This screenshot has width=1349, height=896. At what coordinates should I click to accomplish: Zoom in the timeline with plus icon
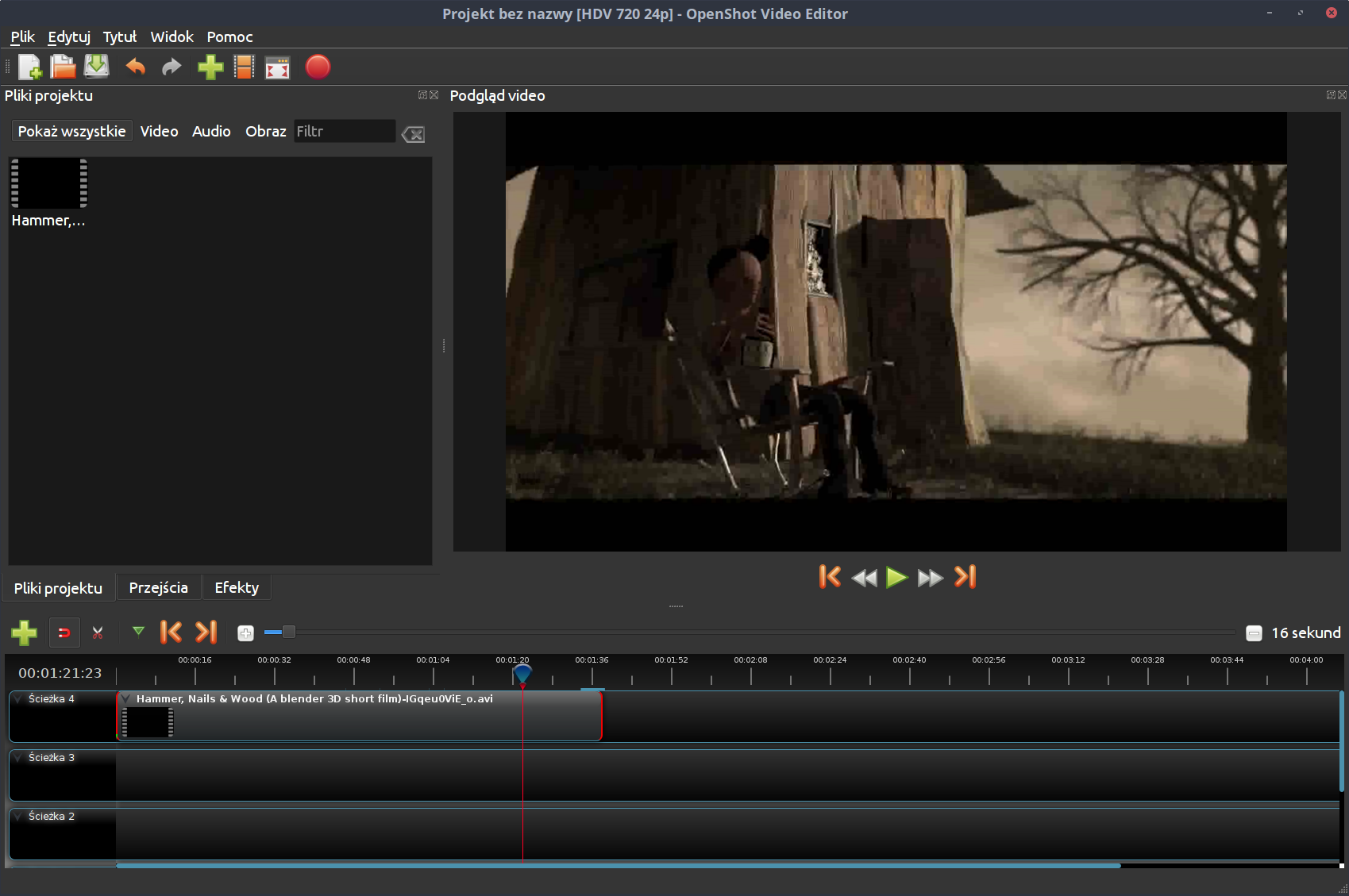pyautogui.click(x=245, y=633)
